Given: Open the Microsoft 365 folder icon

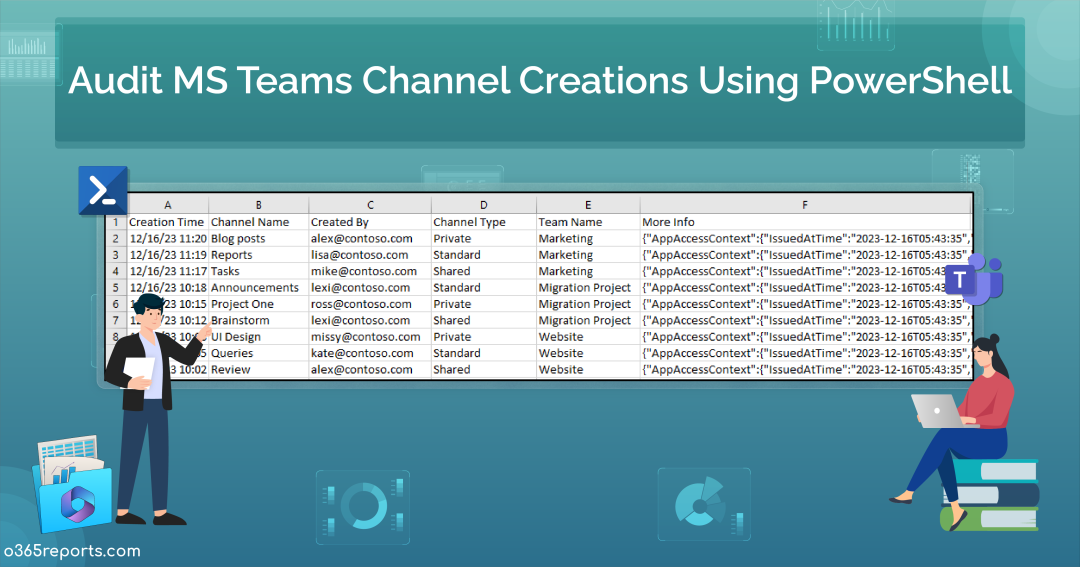Looking at the screenshot, I should 72,484.
